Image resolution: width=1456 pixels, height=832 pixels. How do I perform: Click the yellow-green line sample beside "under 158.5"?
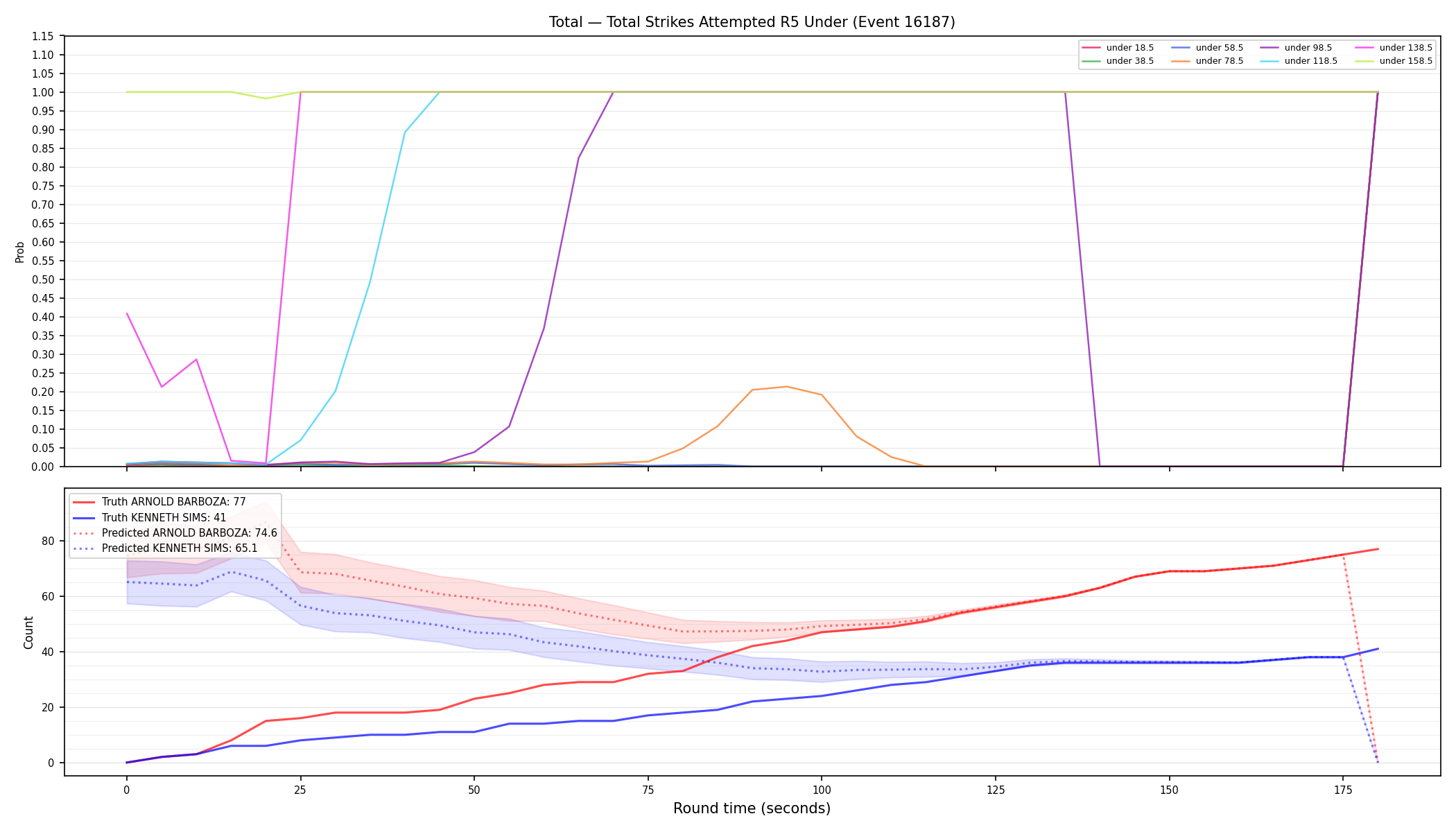point(1363,61)
